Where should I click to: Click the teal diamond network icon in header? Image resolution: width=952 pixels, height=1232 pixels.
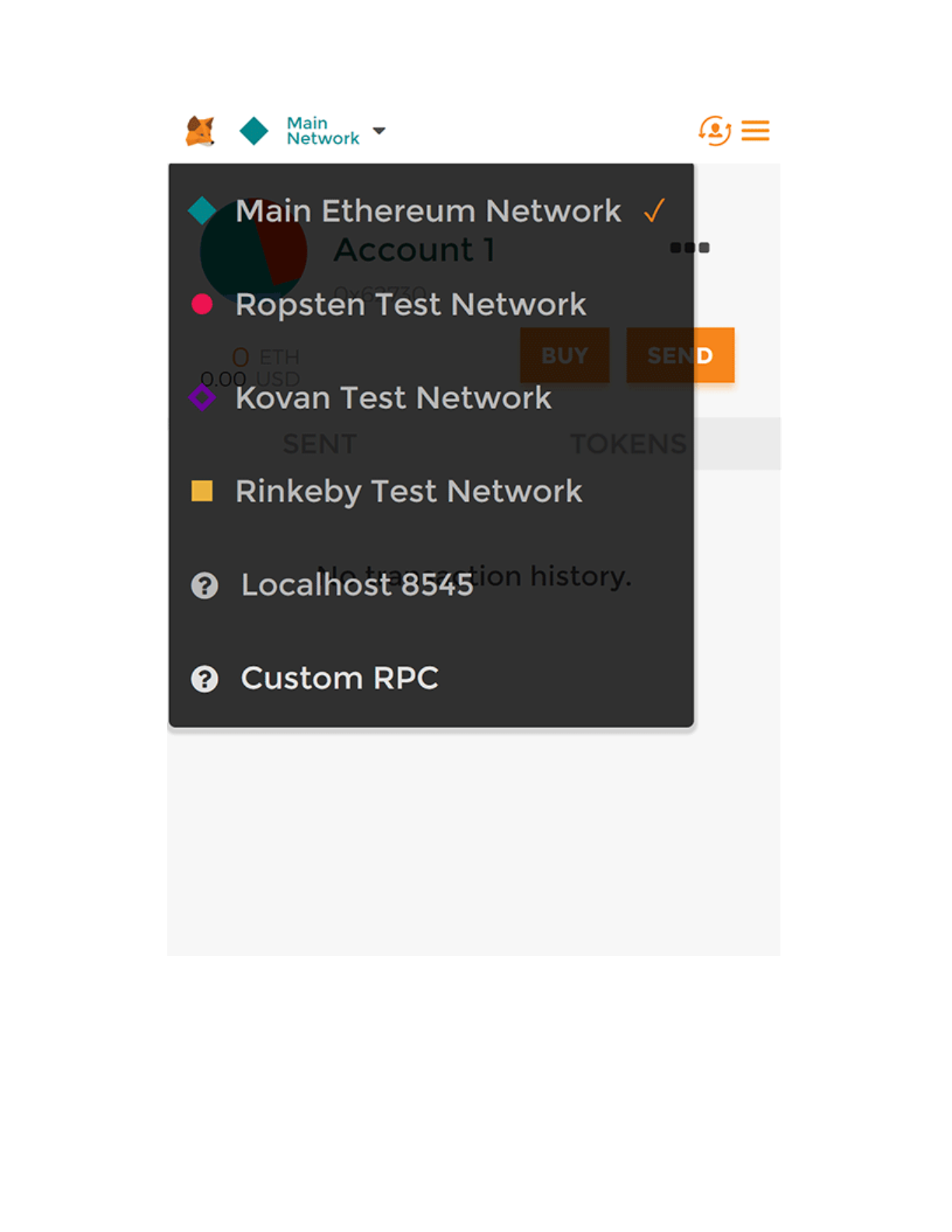(254, 131)
